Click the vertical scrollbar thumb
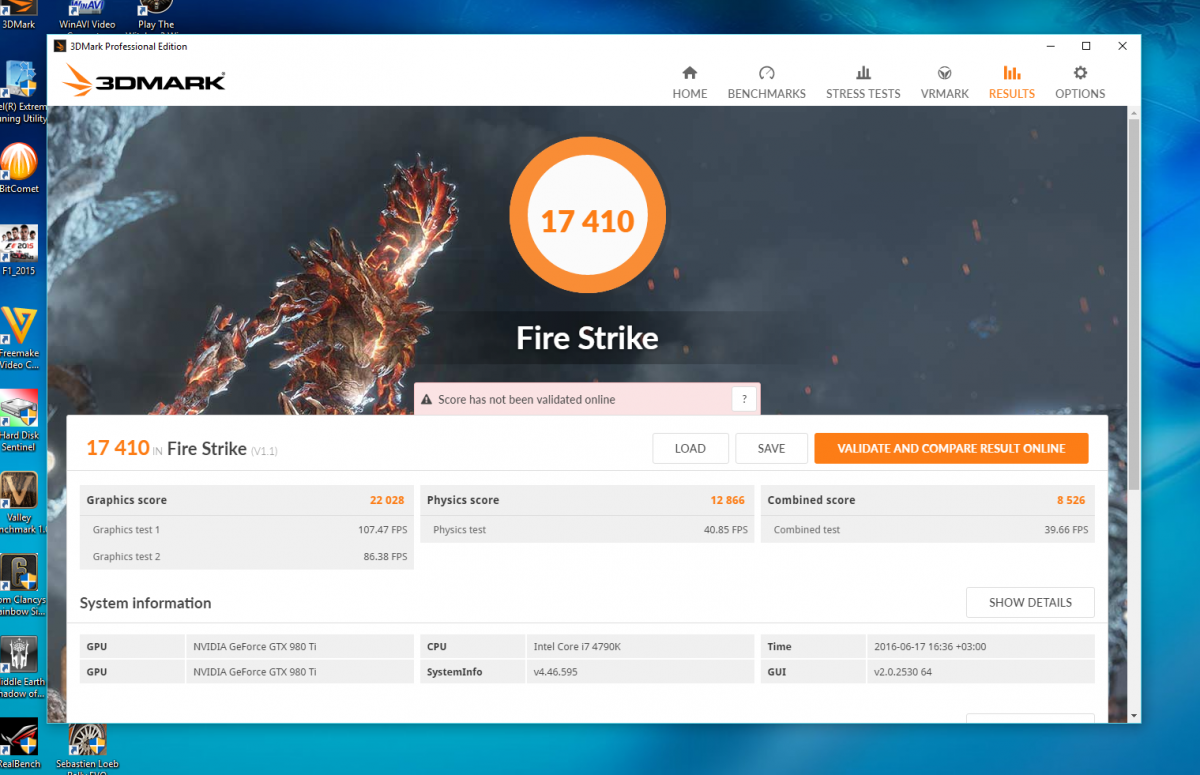 1133,304
